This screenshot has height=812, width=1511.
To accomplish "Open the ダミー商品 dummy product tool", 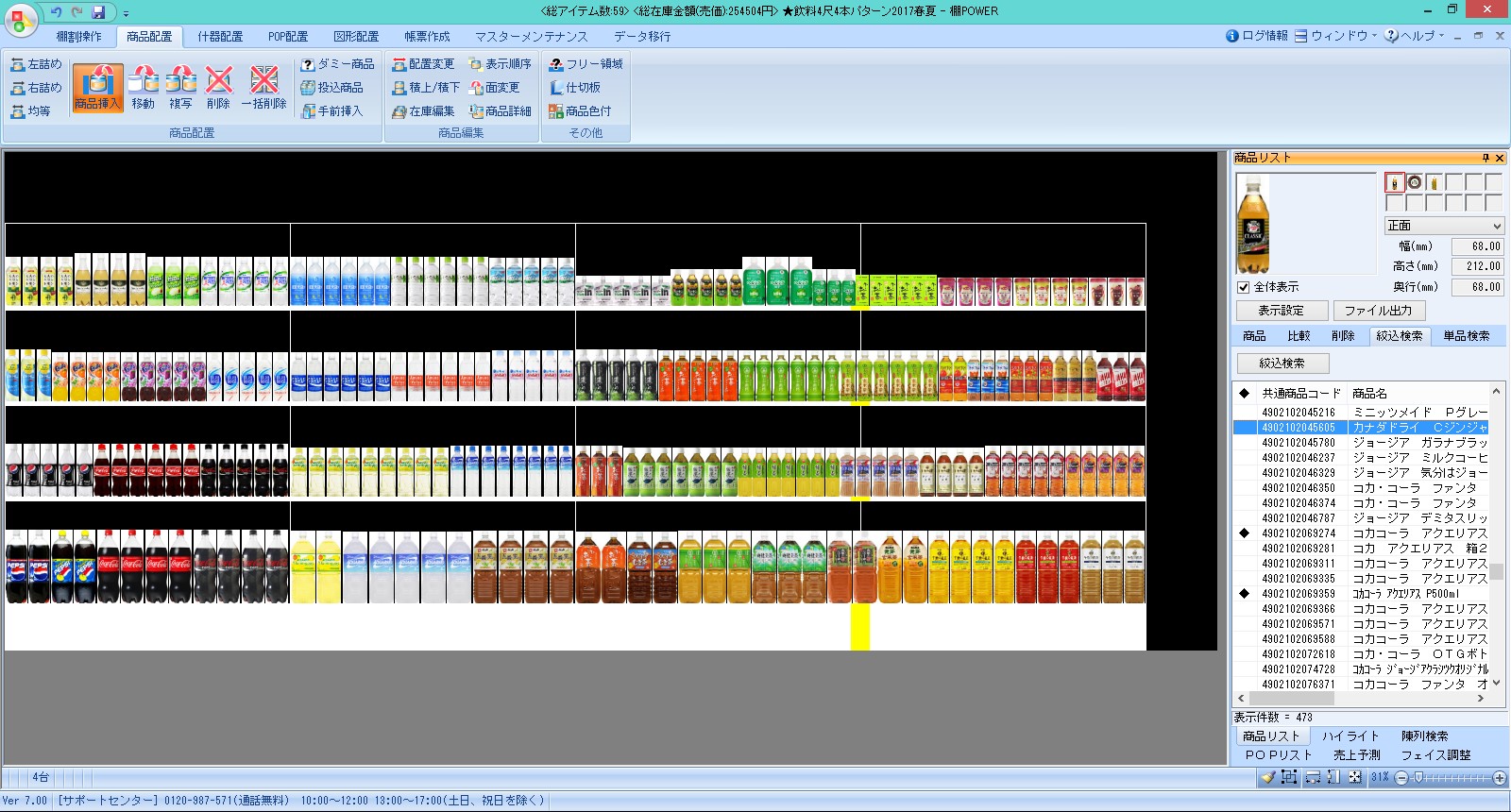I will pyautogui.click(x=337, y=64).
